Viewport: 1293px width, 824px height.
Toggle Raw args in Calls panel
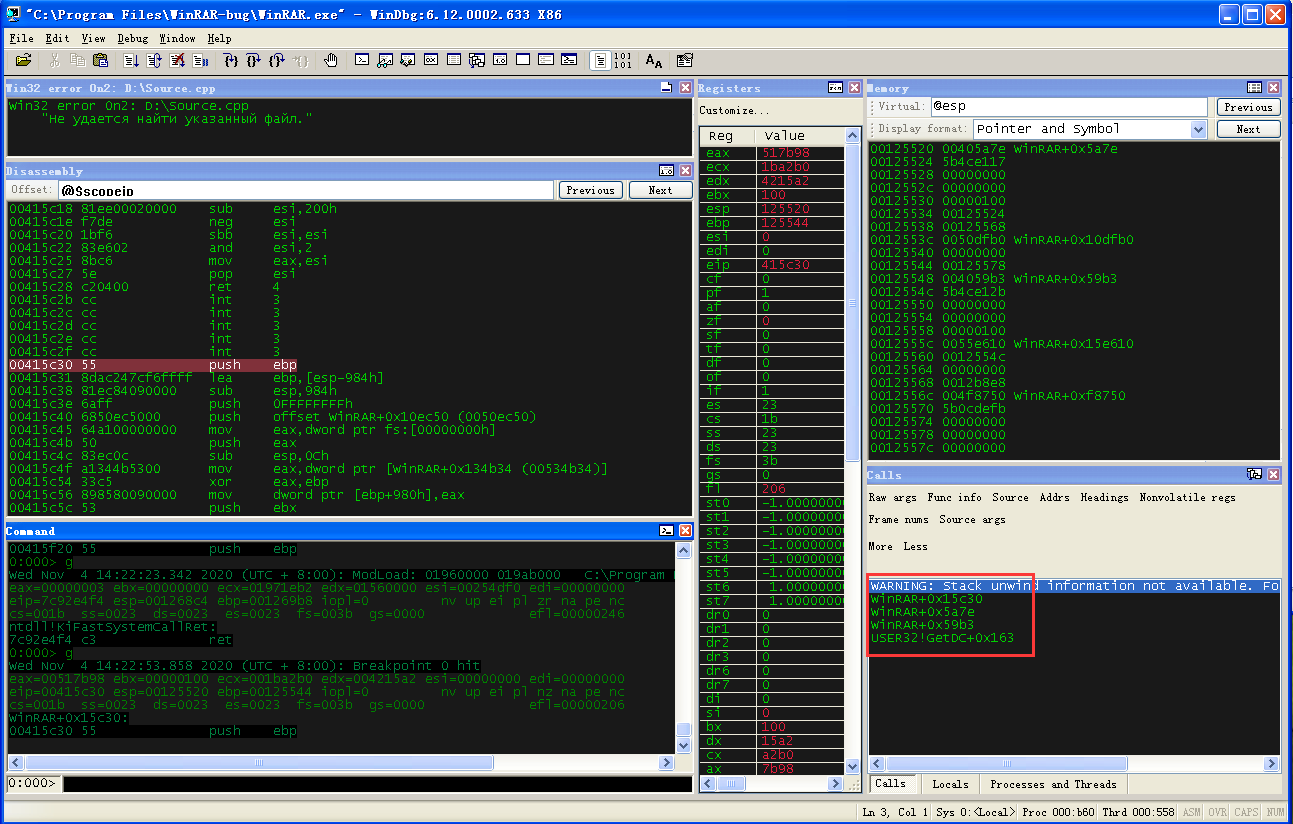pos(892,497)
